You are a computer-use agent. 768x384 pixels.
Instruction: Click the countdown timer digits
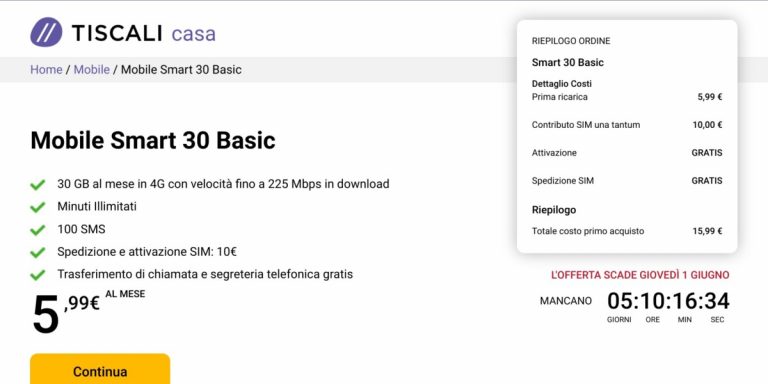(668, 301)
